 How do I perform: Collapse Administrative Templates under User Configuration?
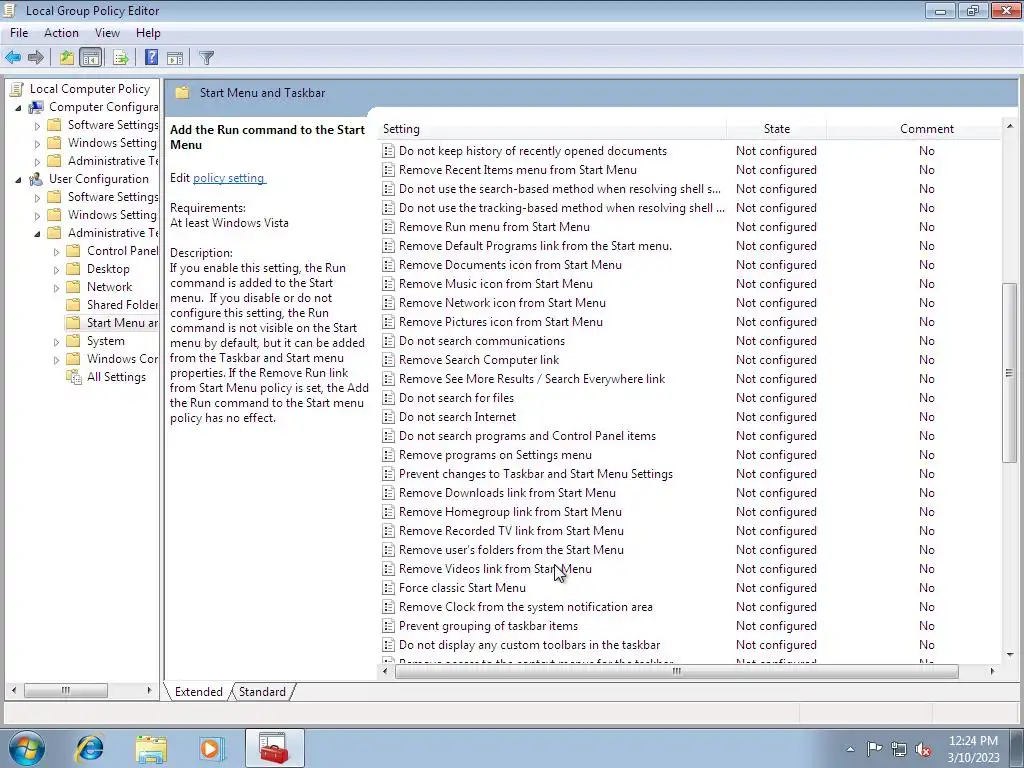pyautogui.click(x=37, y=234)
